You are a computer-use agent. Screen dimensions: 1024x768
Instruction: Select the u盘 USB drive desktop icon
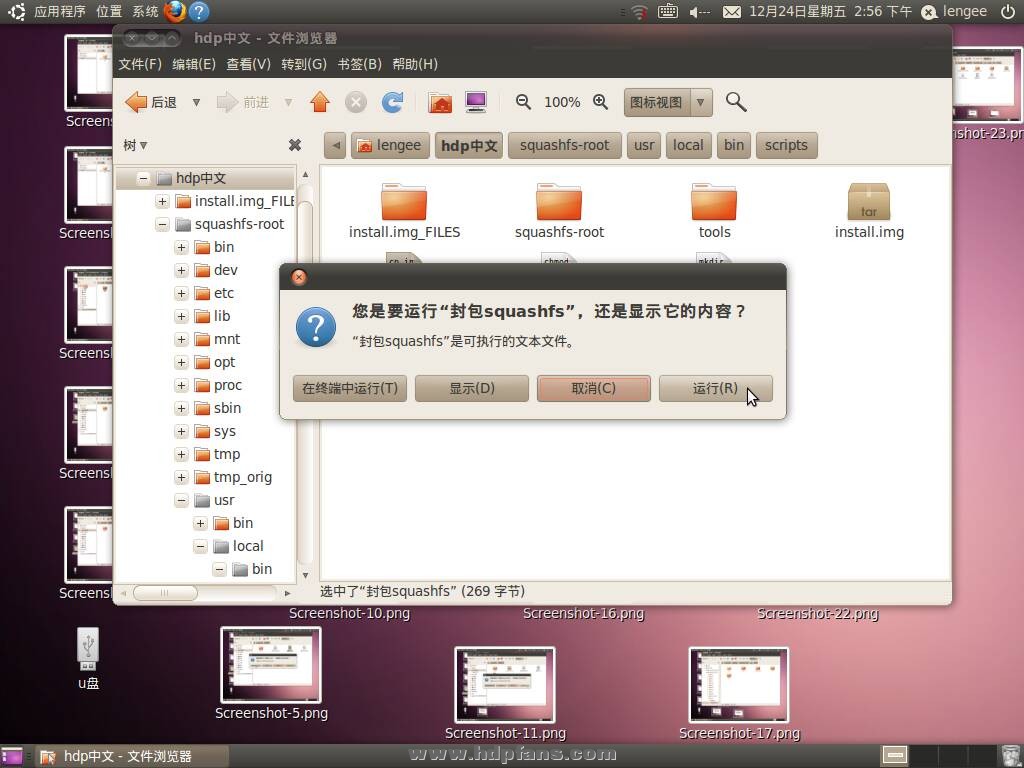(x=88, y=648)
